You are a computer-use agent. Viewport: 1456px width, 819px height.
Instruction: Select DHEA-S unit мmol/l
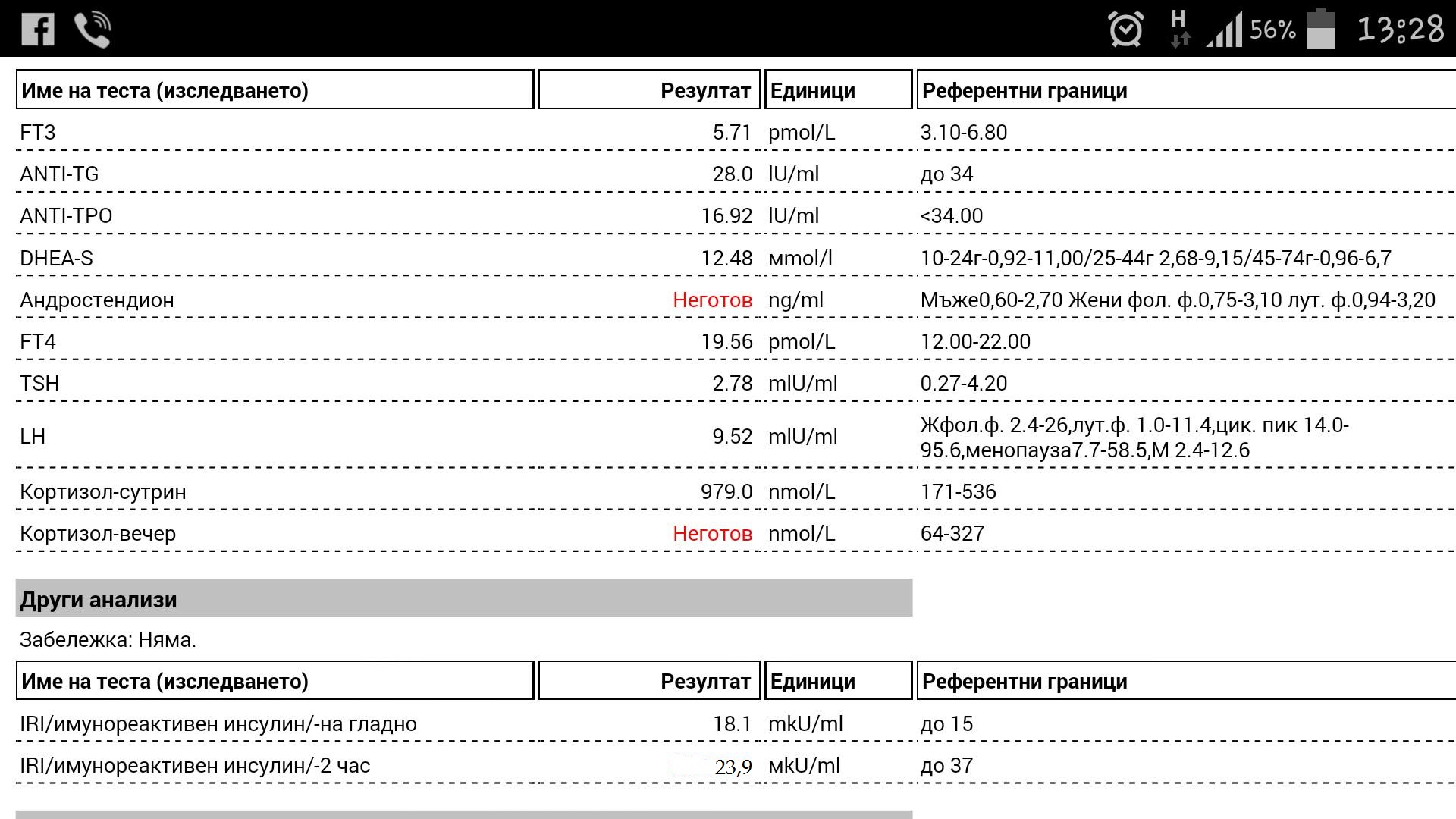click(x=800, y=259)
